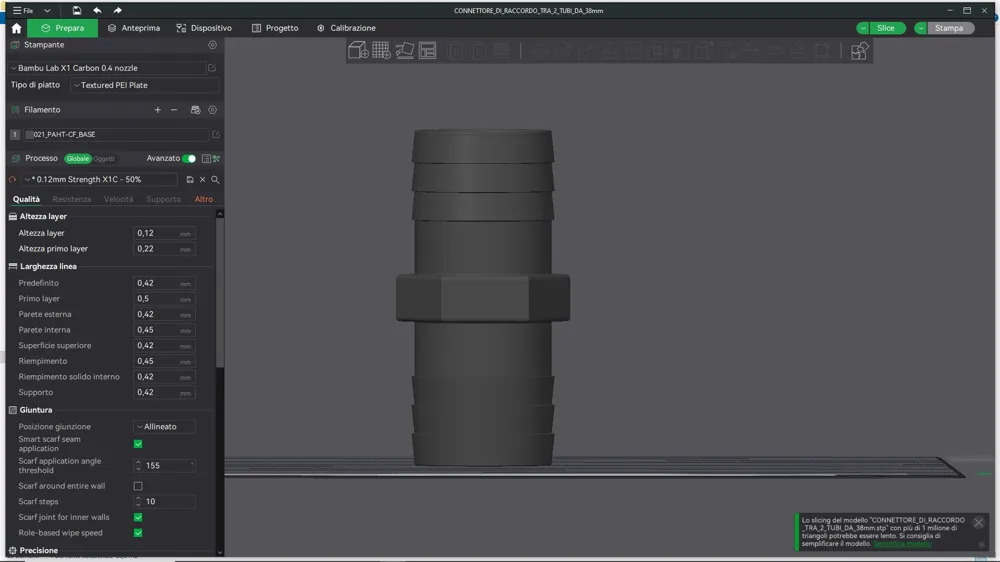Screen dimensions: 1000x562
Task: Open filament settings gear icon
Action: click(212, 110)
